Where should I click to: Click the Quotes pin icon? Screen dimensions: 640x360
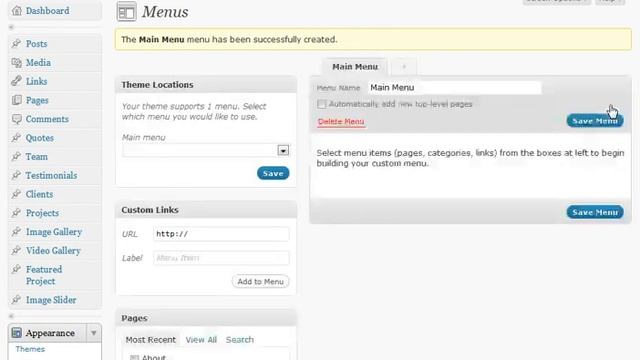point(16,138)
